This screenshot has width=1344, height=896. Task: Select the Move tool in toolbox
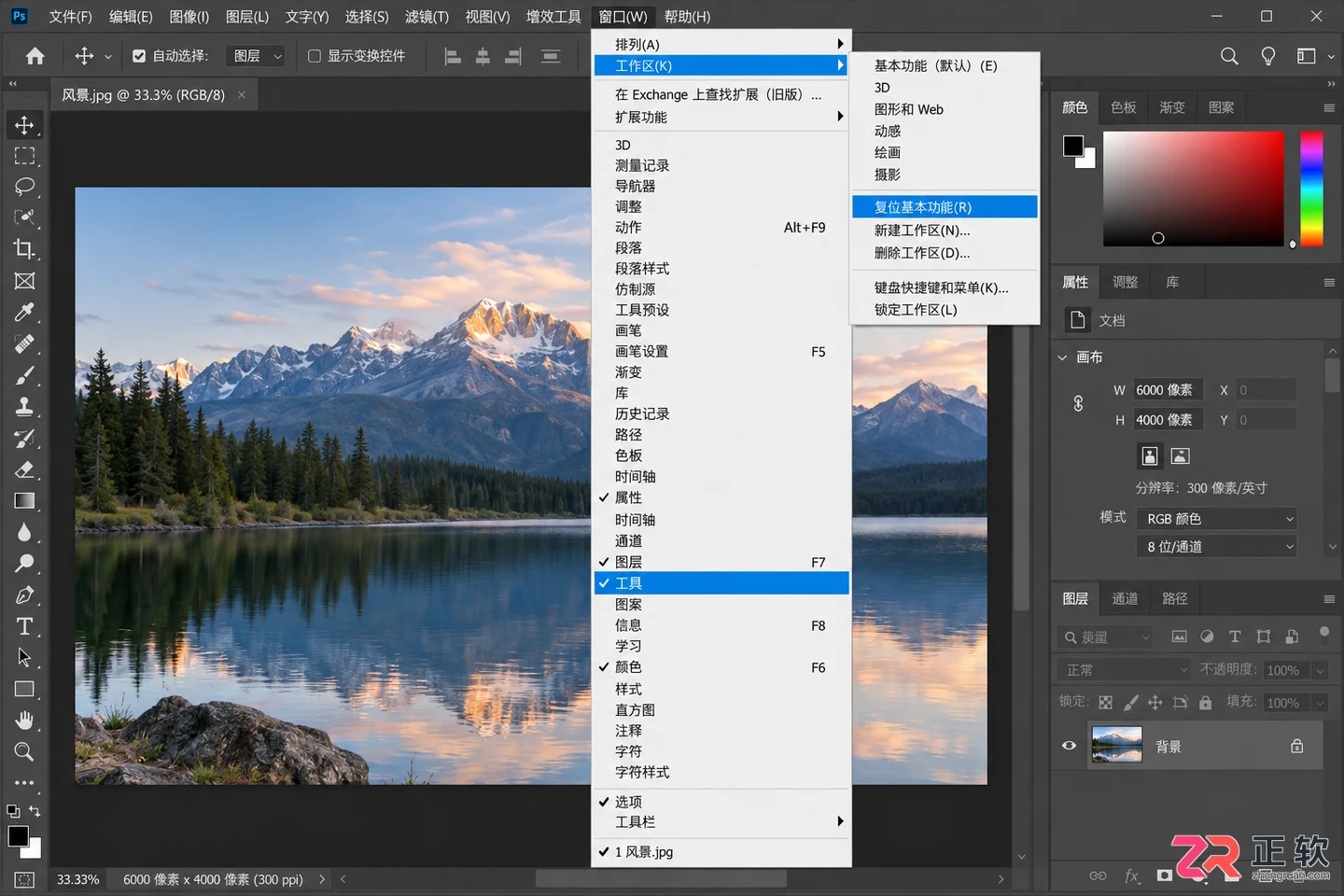coord(24,125)
